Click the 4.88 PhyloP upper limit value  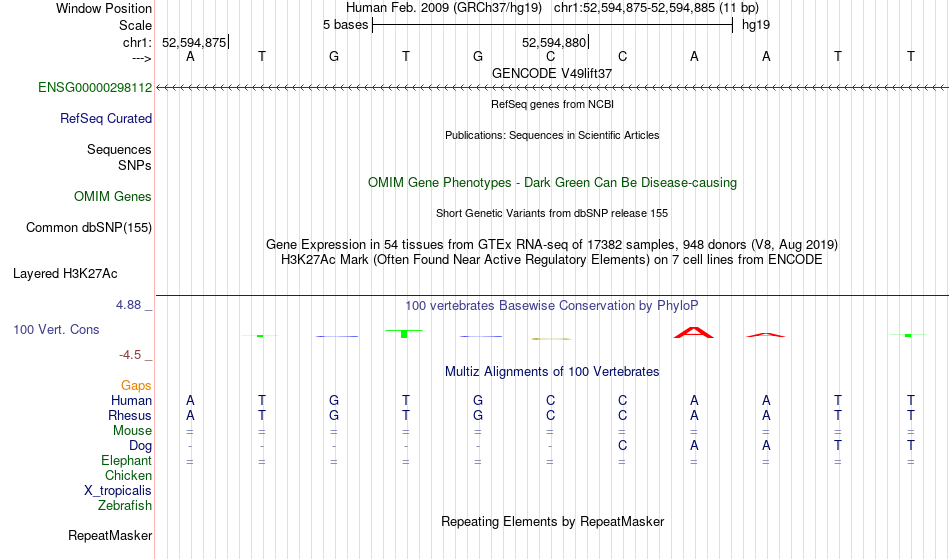coord(128,305)
